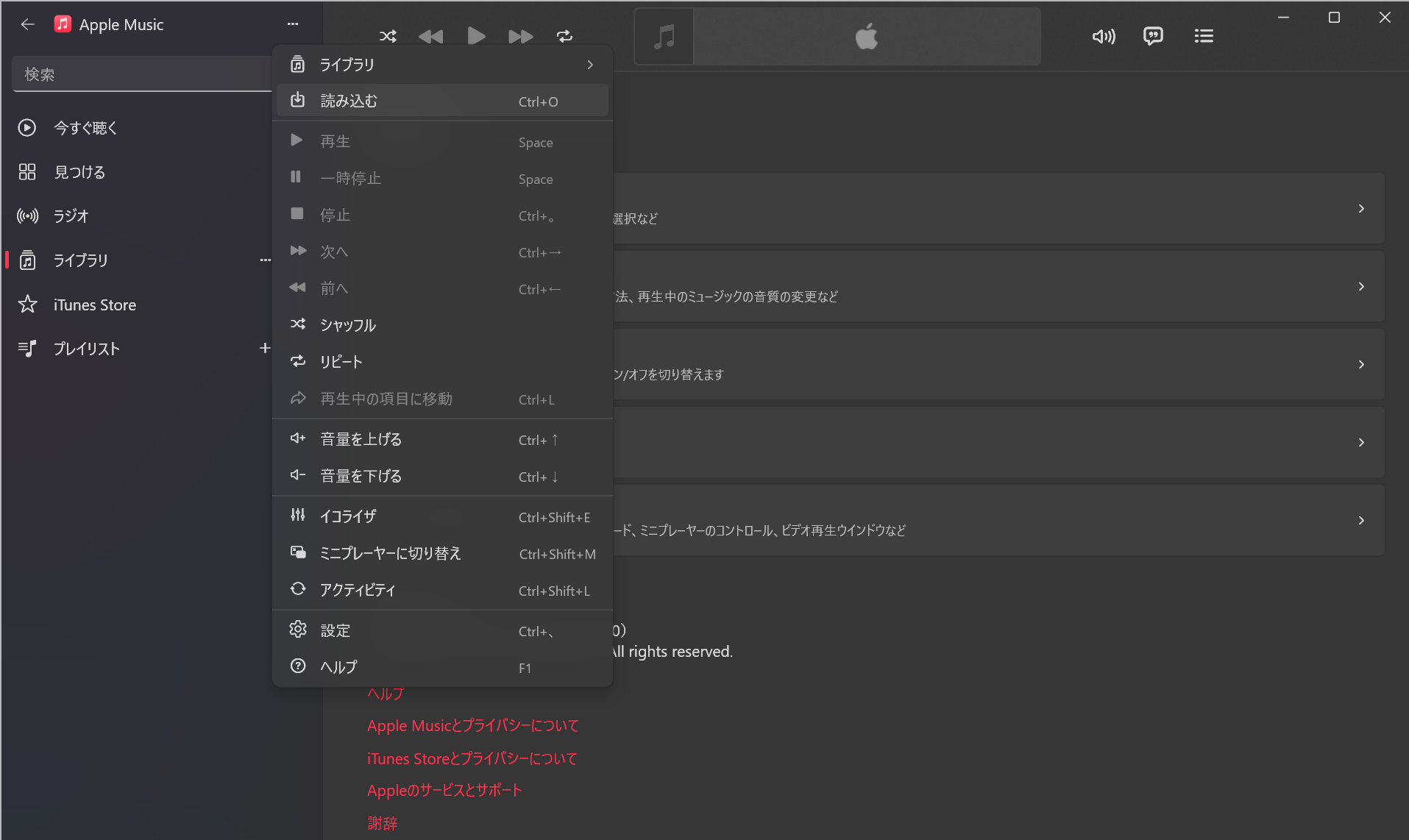Open the Appleのサービスとサポート link
The height and width of the screenshot is (840, 1409).
444,791
